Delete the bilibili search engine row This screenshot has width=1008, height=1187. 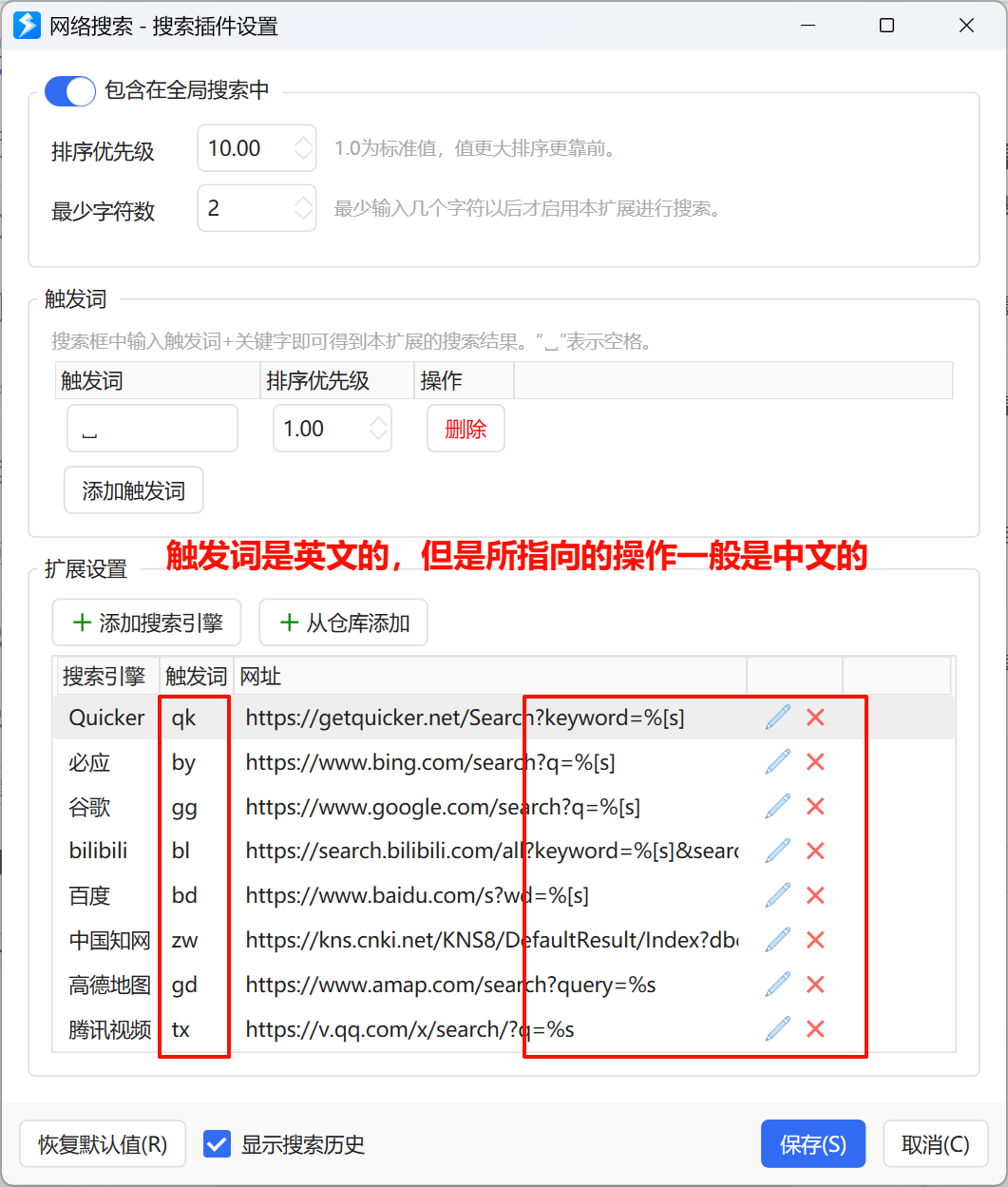(815, 851)
